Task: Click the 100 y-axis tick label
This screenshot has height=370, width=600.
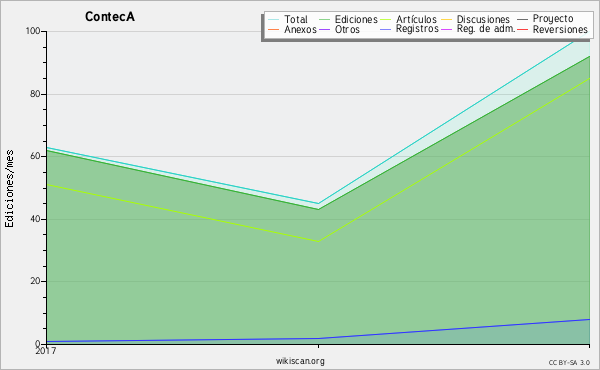Action: click(x=33, y=31)
